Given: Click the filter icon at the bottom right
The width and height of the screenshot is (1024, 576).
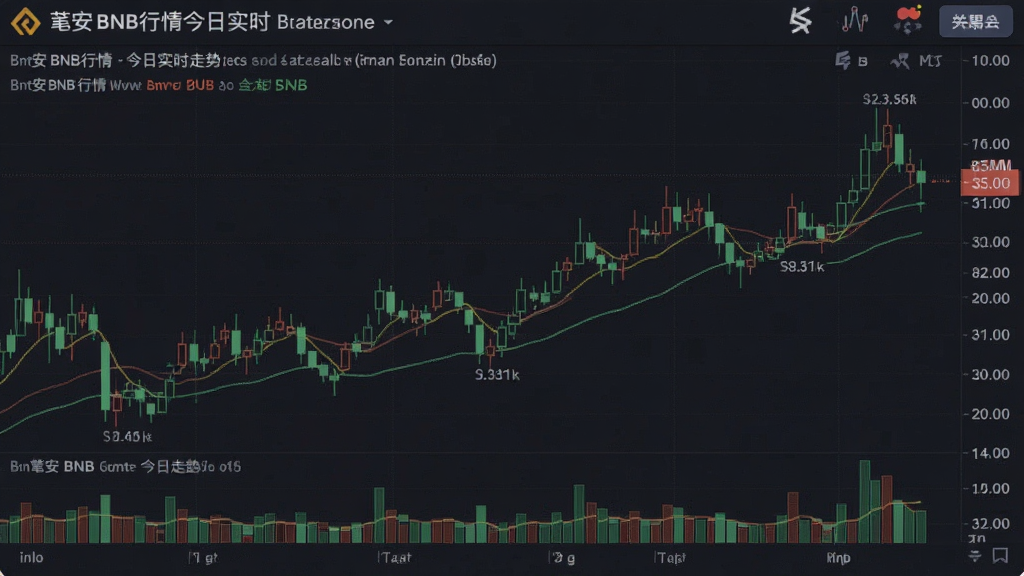Looking at the screenshot, I should pyautogui.click(x=974, y=556).
